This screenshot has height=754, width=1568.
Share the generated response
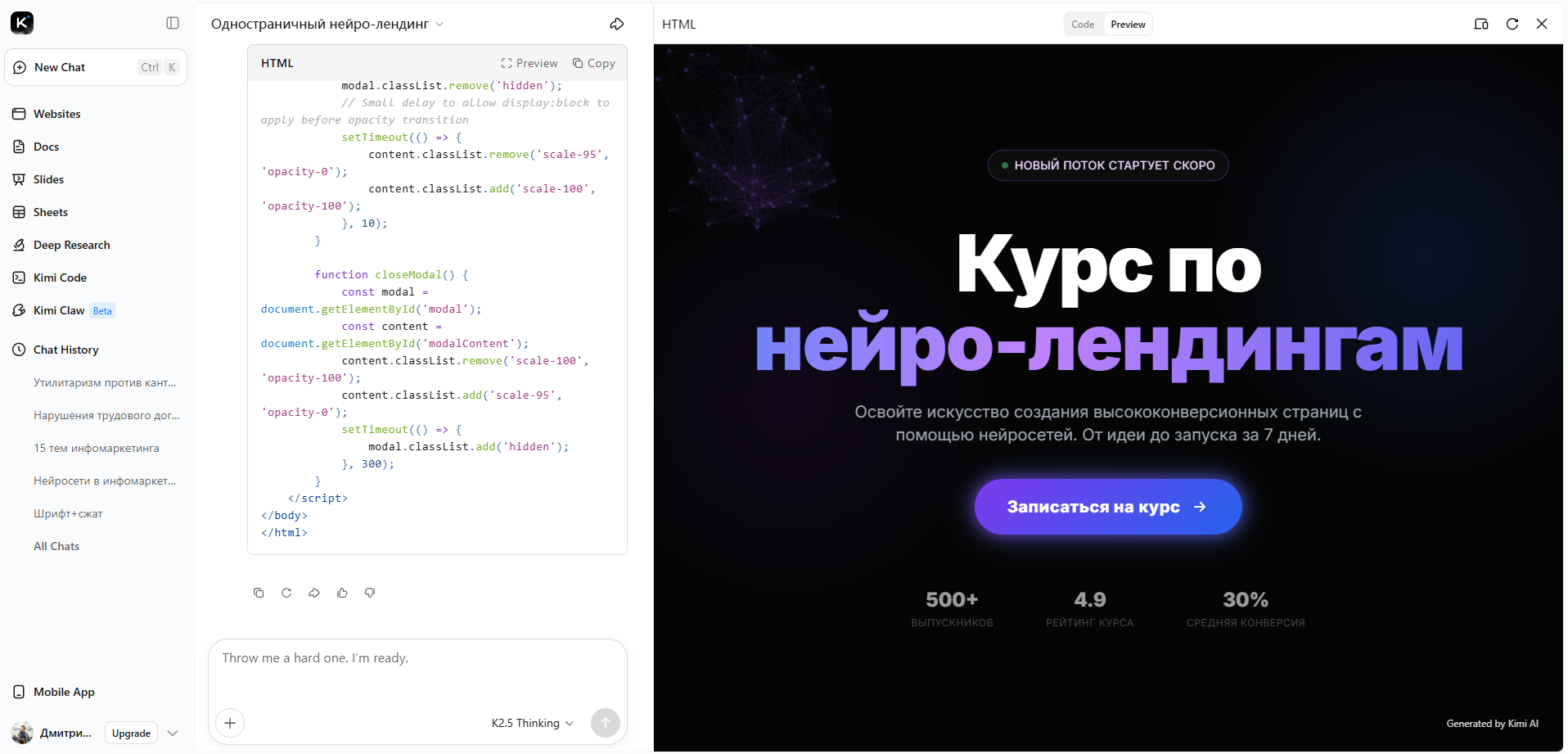click(313, 593)
